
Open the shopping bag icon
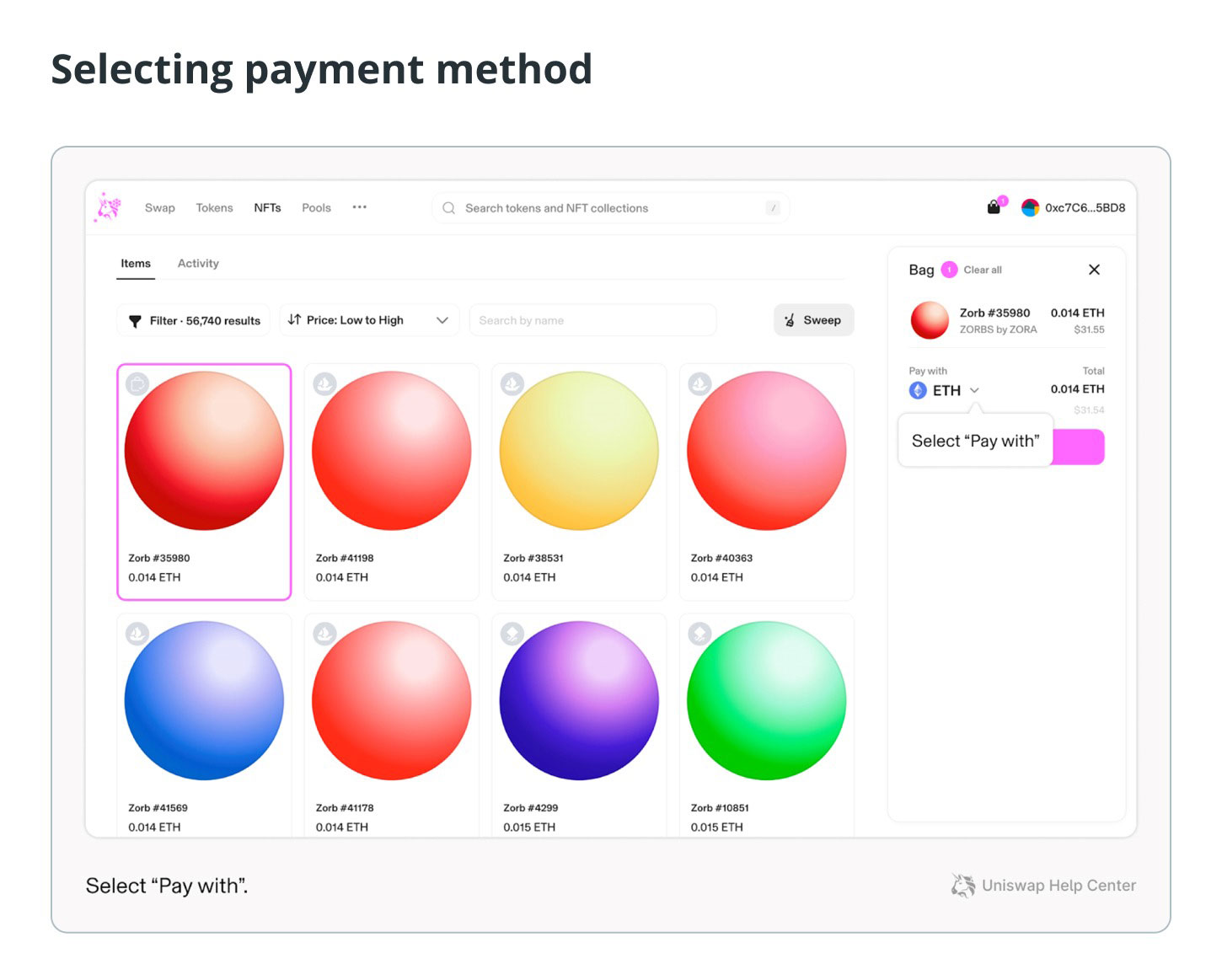pos(994,207)
